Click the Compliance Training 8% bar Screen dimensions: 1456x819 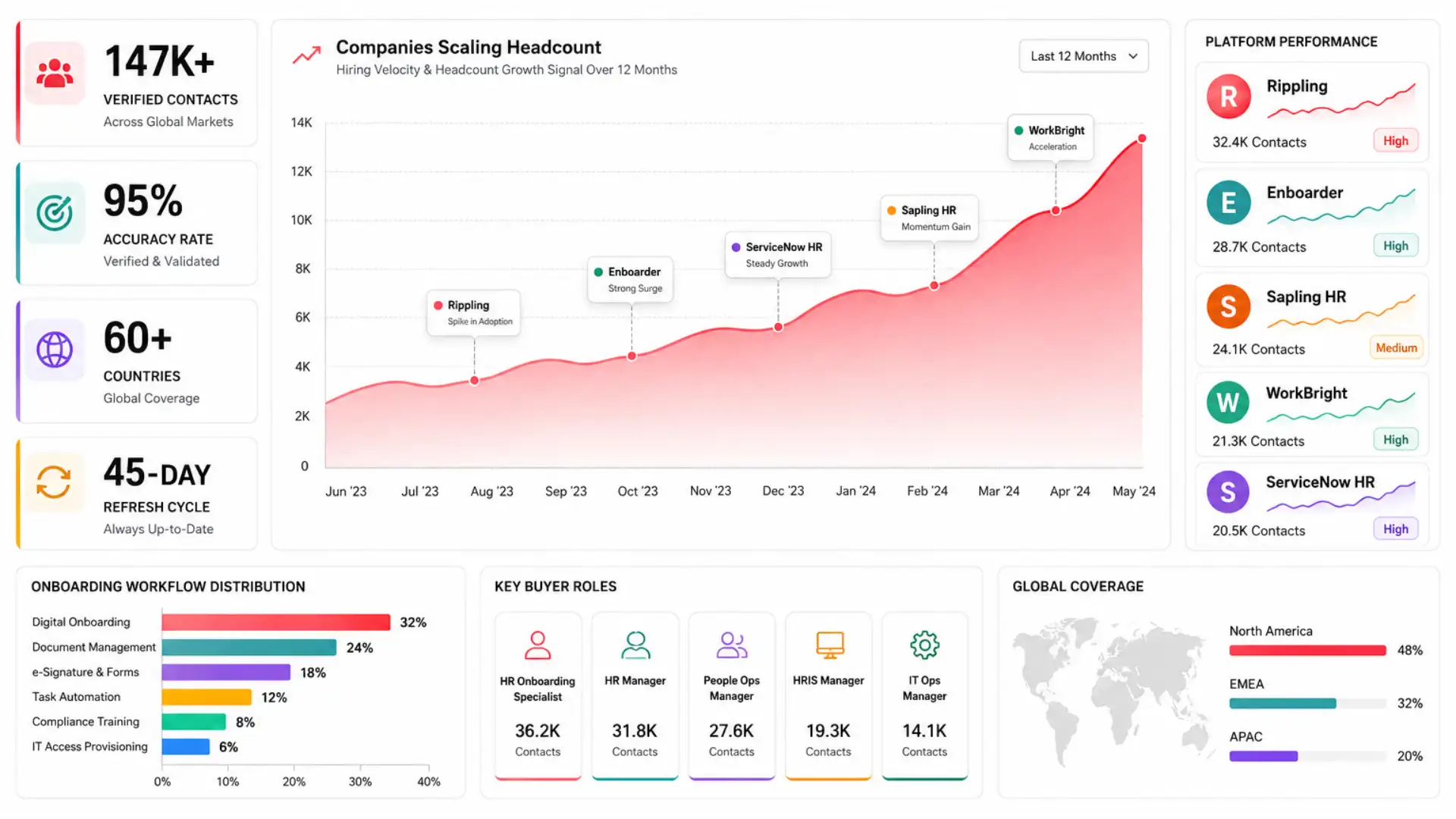(193, 722)
